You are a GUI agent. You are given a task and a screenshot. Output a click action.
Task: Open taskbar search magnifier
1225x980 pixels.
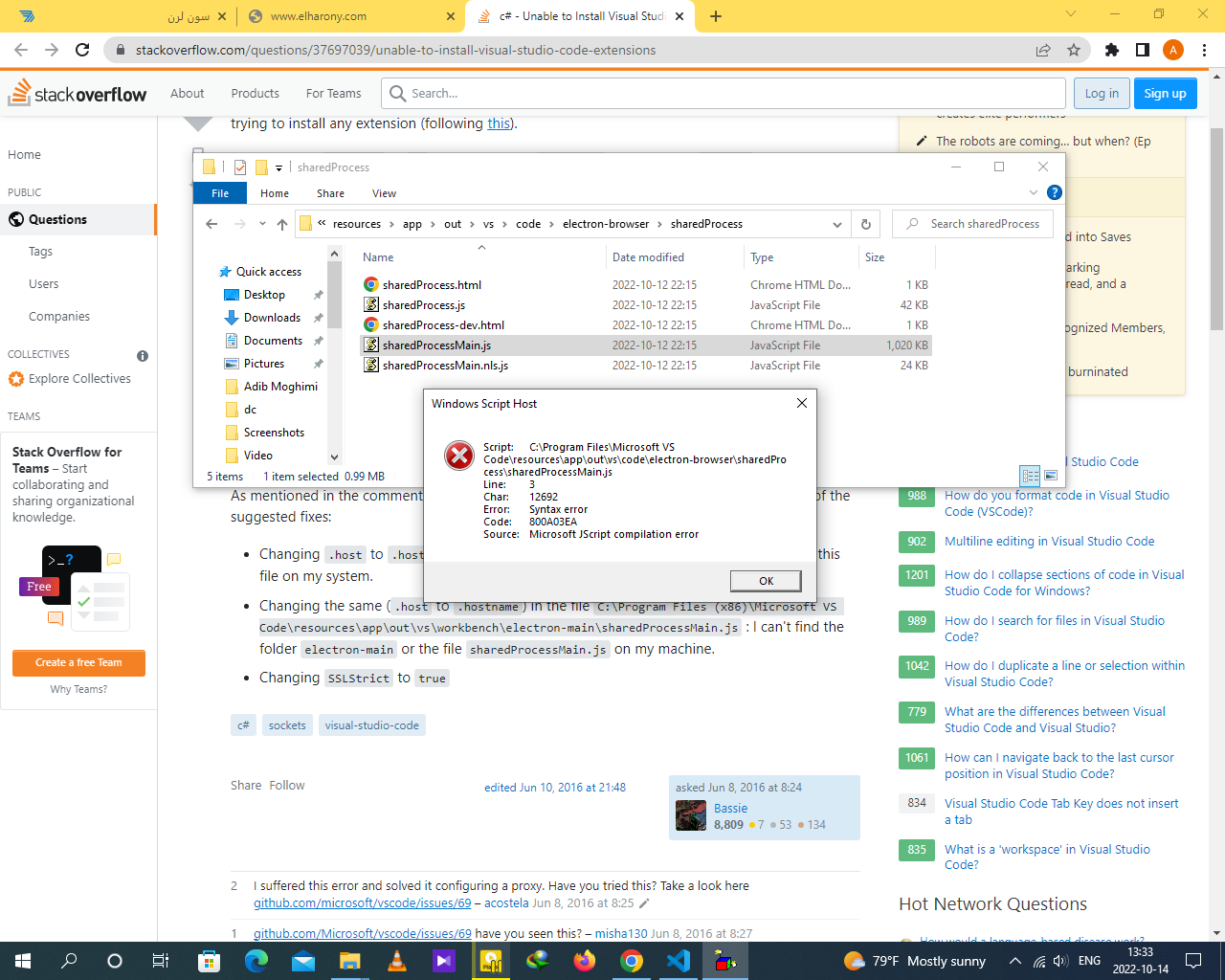[69, 961]
